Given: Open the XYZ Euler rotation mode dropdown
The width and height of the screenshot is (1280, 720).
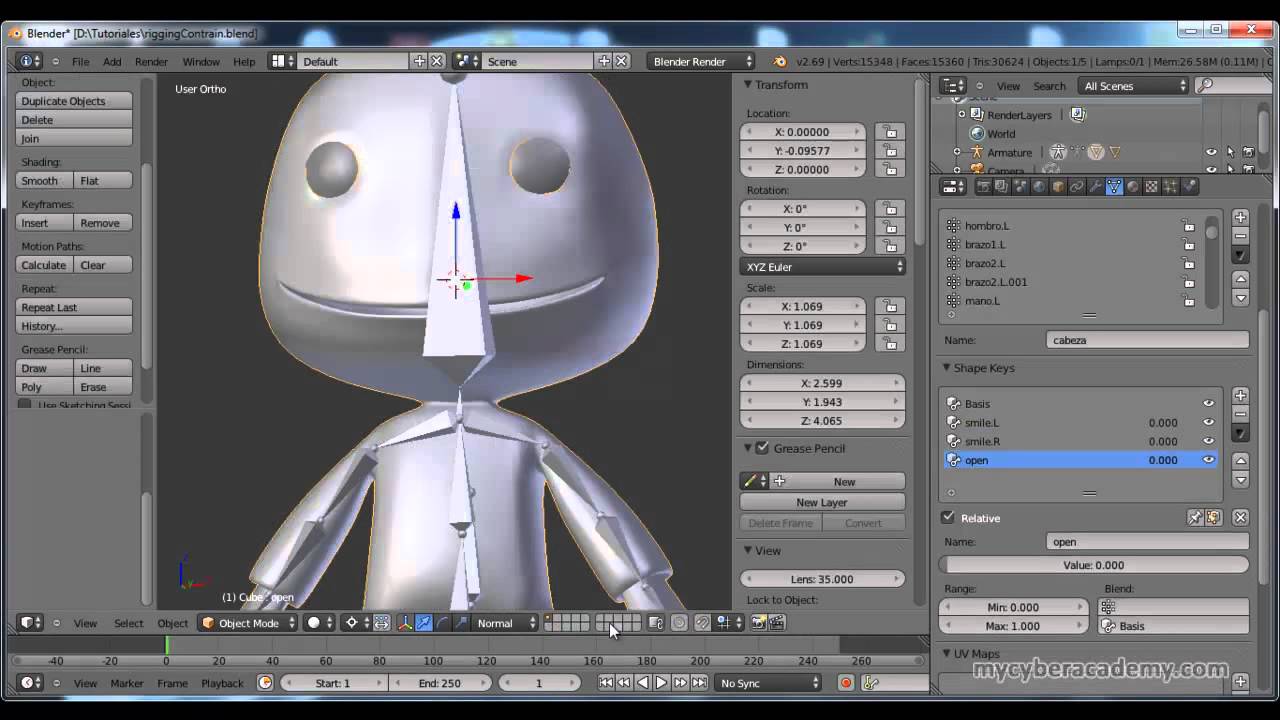Looking at the screenshot, I should [823, 267].
